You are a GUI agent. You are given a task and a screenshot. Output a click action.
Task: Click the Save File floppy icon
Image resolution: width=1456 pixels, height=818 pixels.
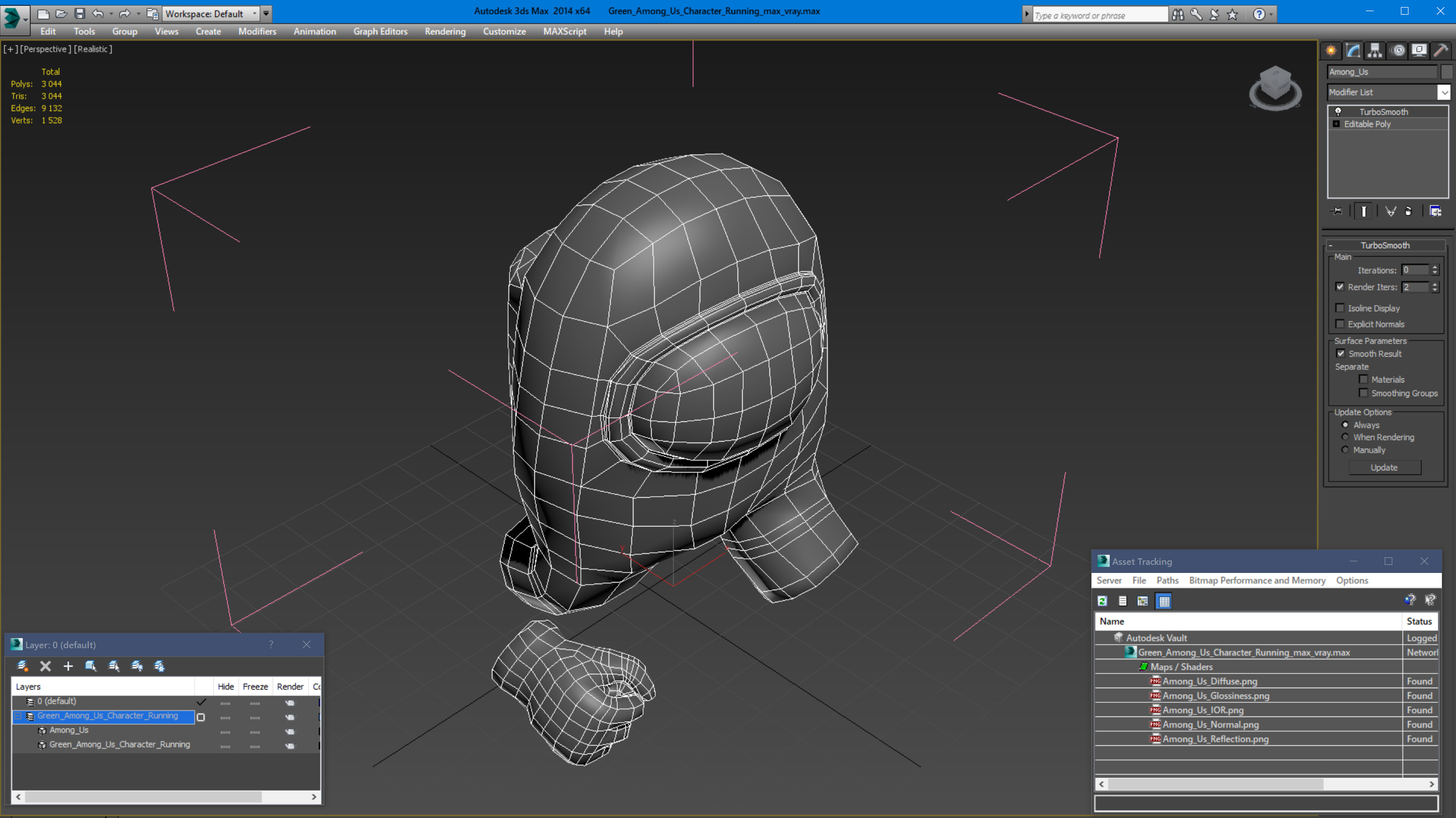coord(80,14)
